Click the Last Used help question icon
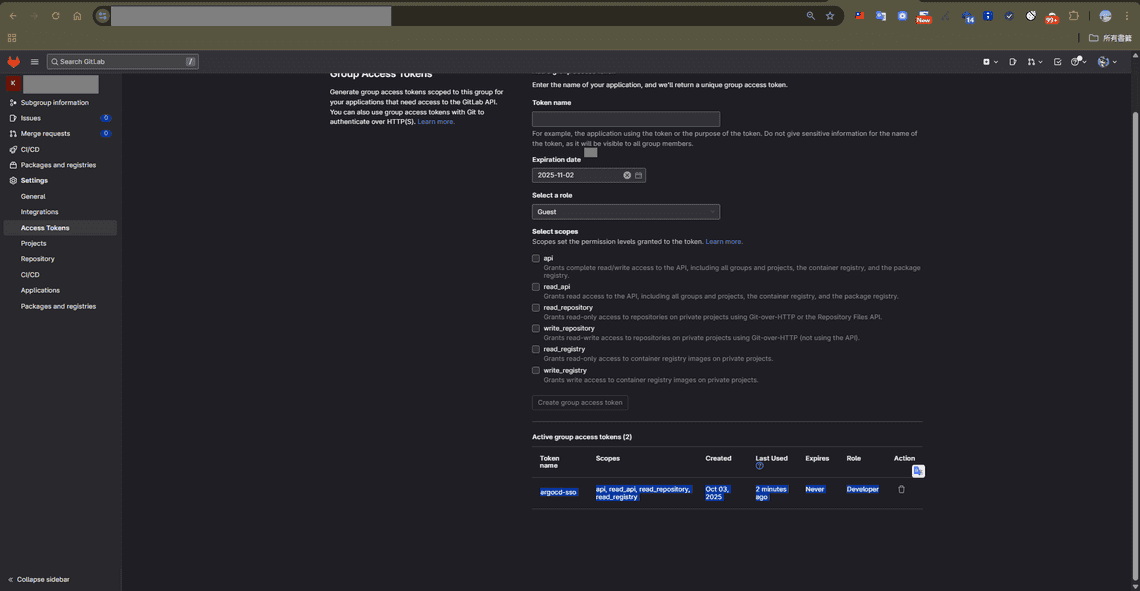Screen dimensions: 1140x591 click(x=760, y=466)
